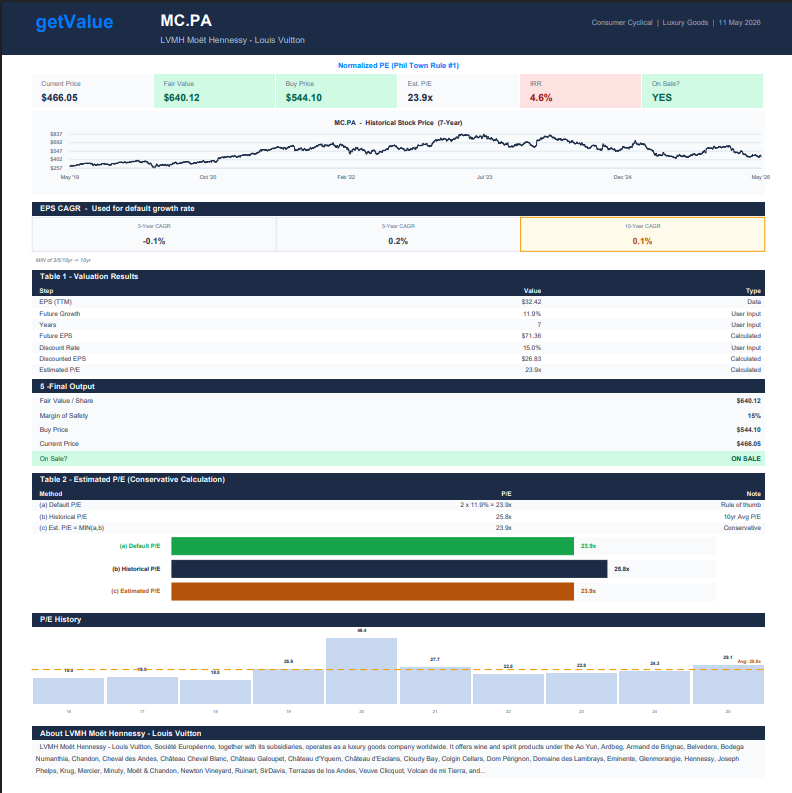Image resolution: width=792 pixels, height=793 pixels.
Task: Select the highlighted 10-Year CAGR 0.1% box
Action: point(642,234)
